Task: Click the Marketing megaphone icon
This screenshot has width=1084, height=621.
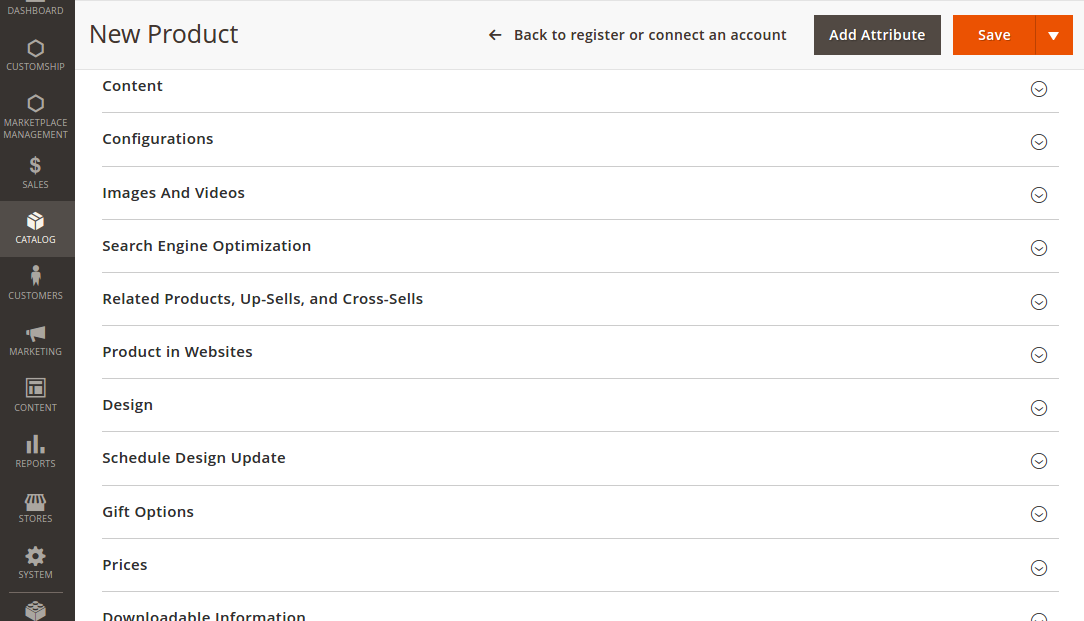Action: coord(36,333)
